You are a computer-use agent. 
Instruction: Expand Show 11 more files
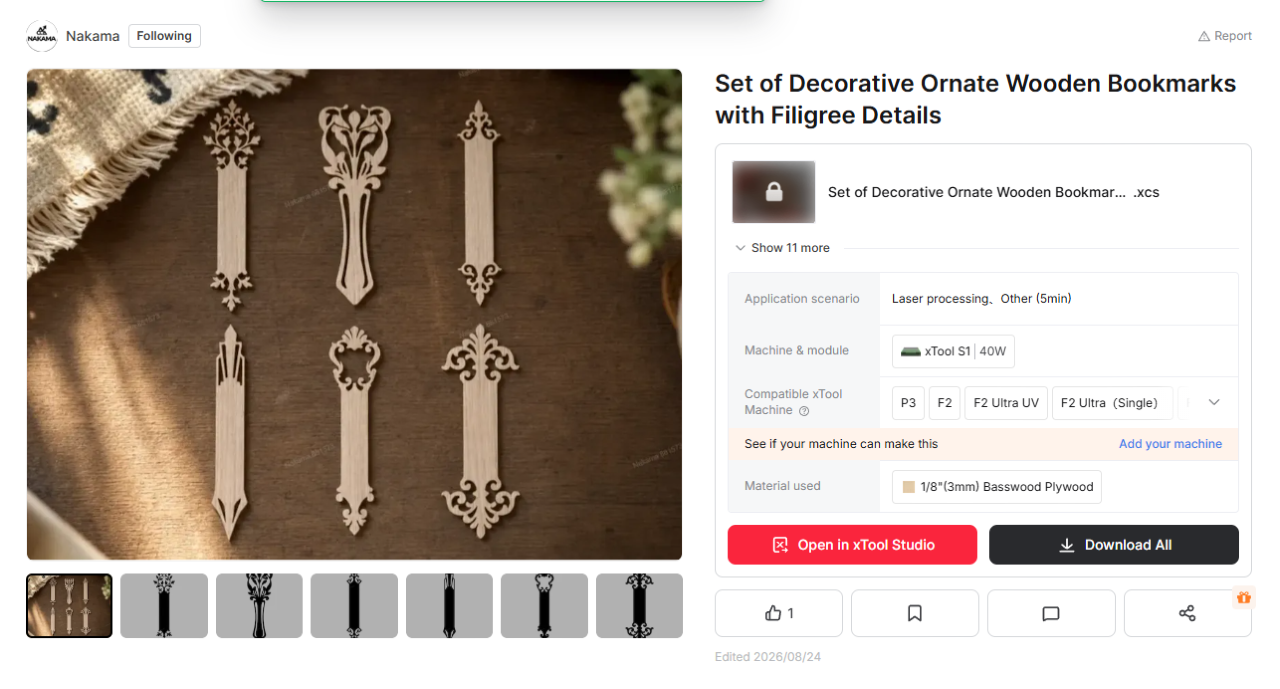(782, 248)
